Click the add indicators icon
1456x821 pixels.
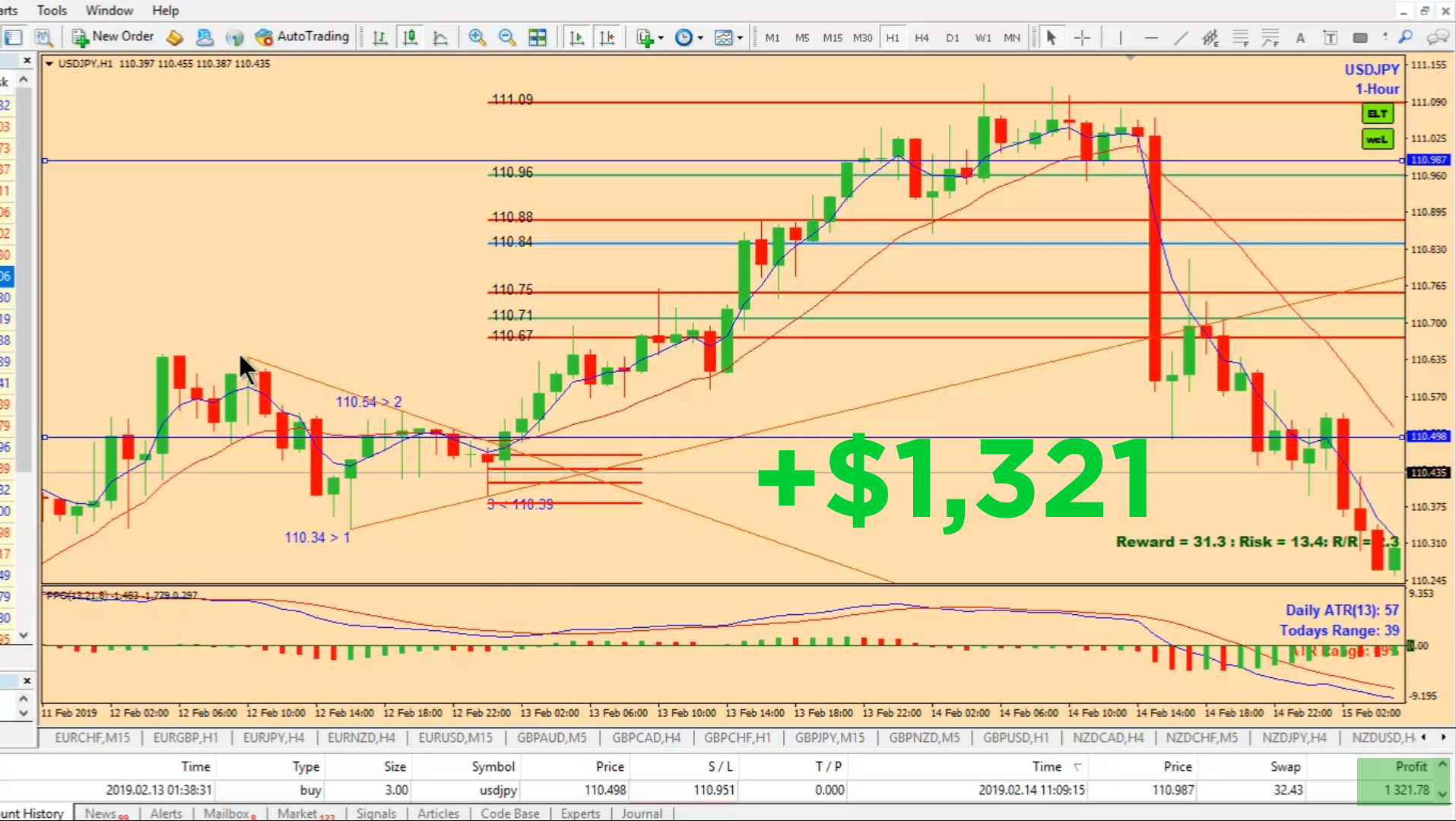(x=646, y=37)
